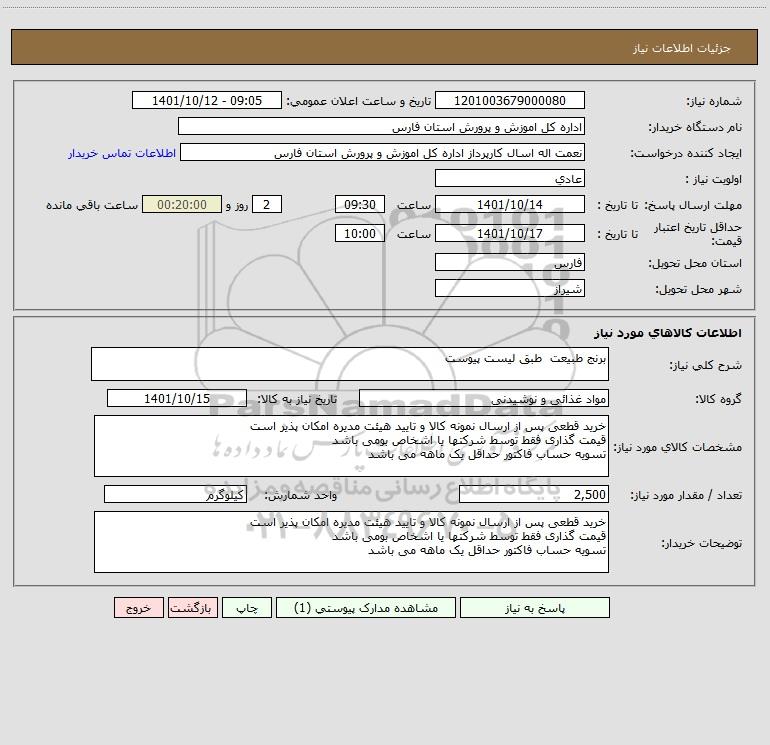Click the remaining time countdown 00:20:00
The image size is (770, 745).
pos(182,204)
